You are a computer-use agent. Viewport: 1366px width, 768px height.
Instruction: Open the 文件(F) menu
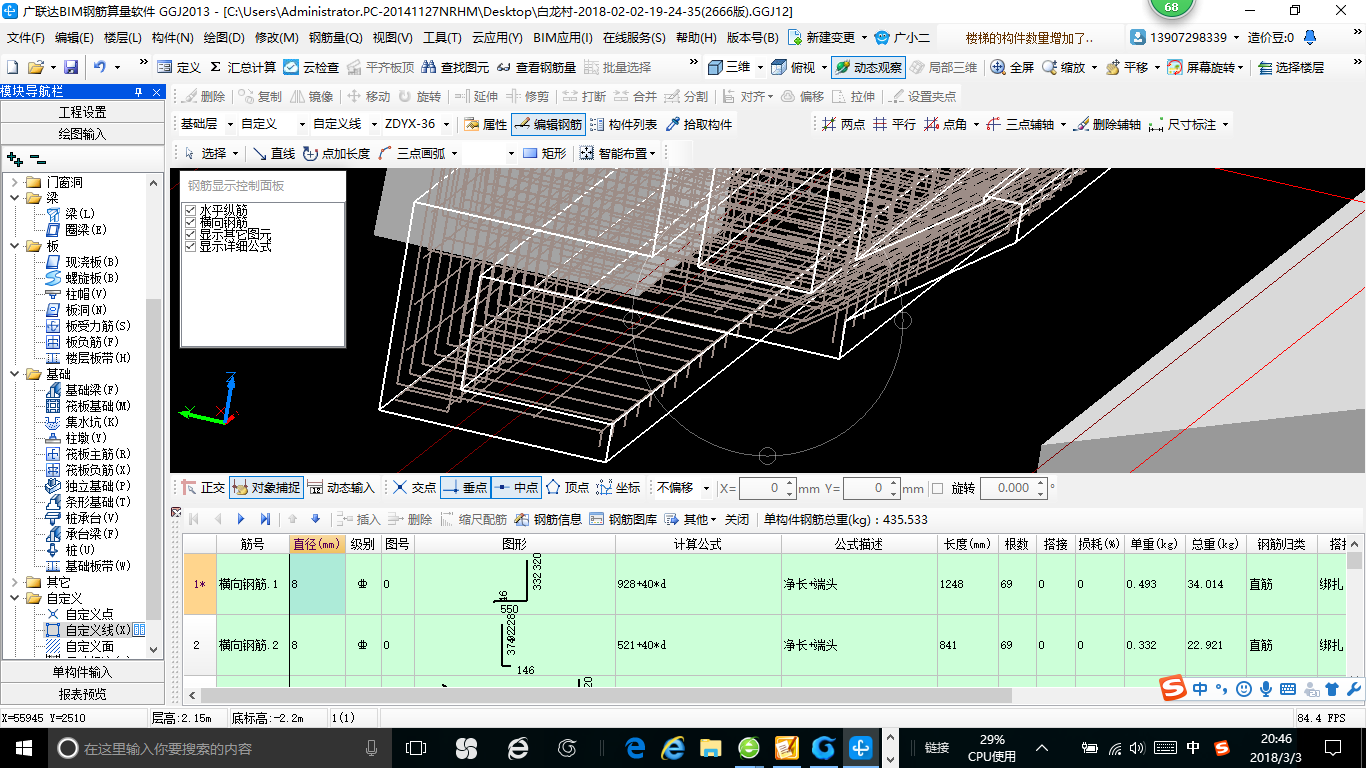[x=26, y=38]
